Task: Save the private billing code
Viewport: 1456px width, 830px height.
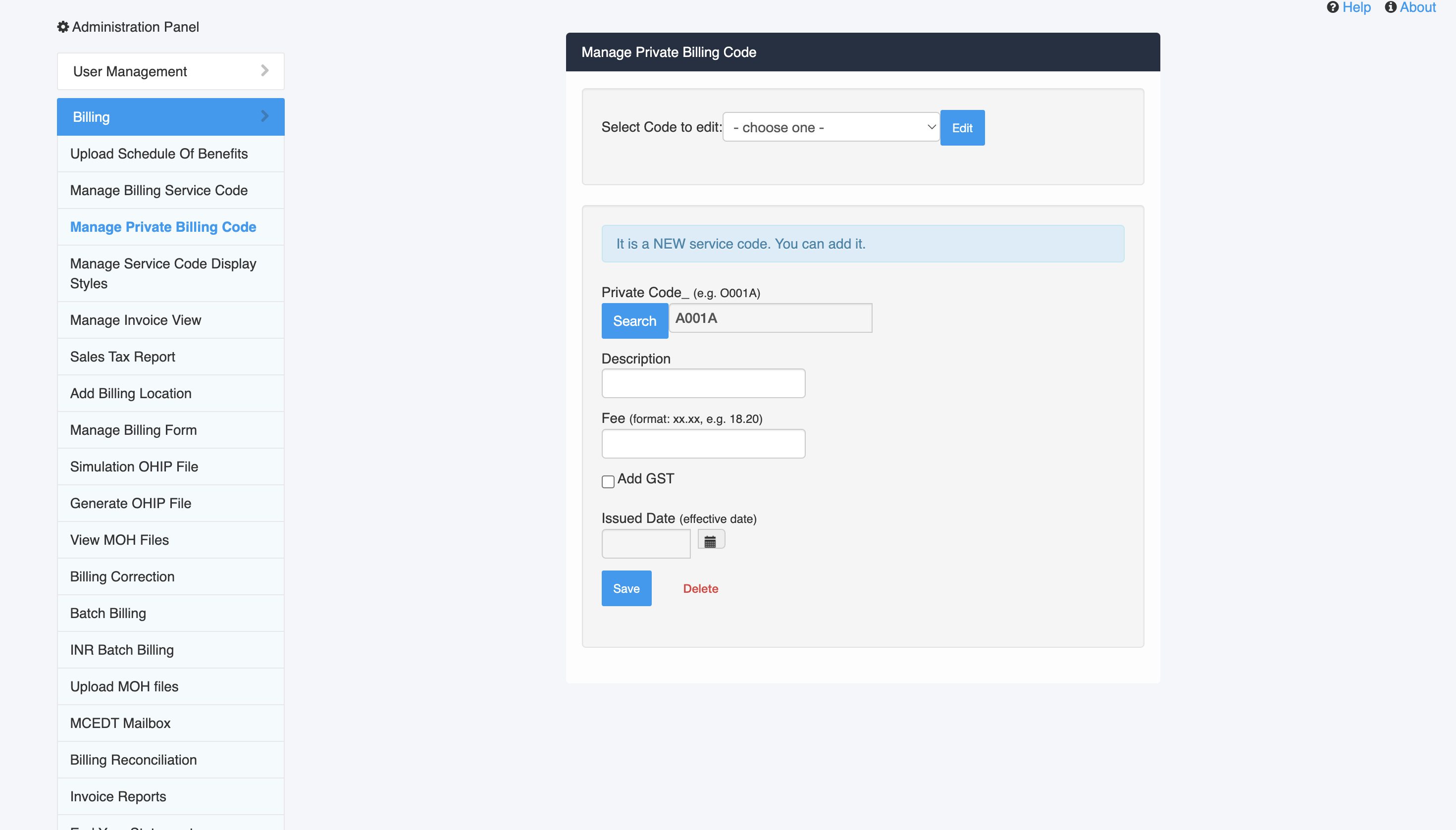Action: [626, 588]
